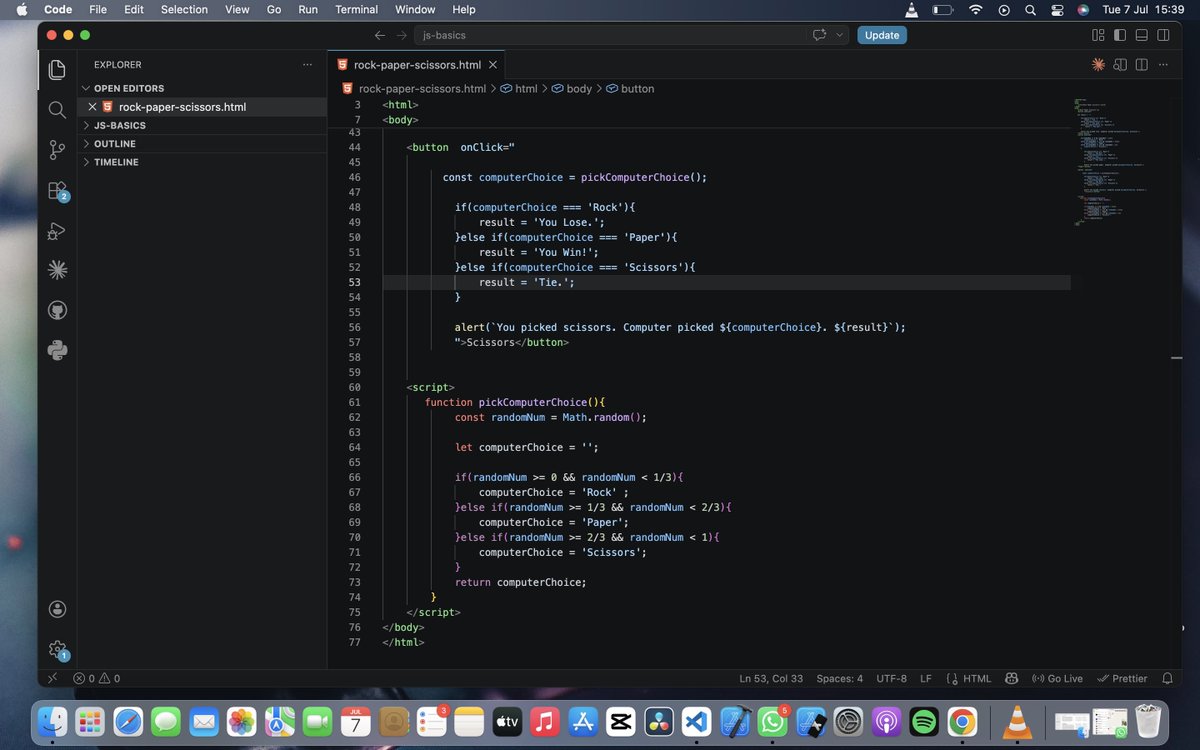Open the Run and Debug view
This screenshot has width=1200, height=750.
[57, 230]
